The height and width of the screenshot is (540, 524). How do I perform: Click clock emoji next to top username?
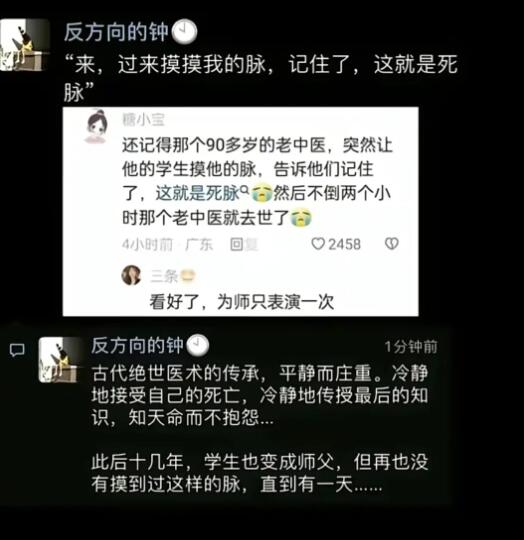click(x=184, y=32)
